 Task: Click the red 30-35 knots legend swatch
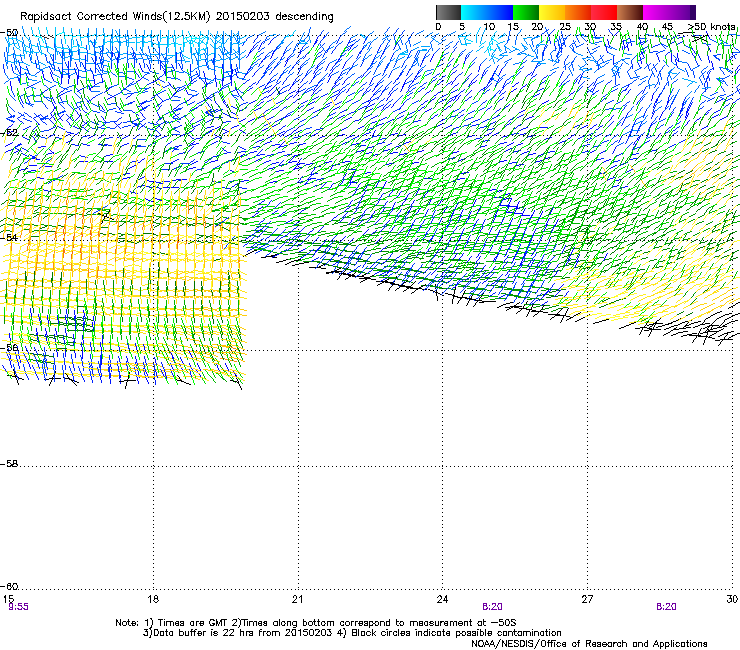coord(604,12)
